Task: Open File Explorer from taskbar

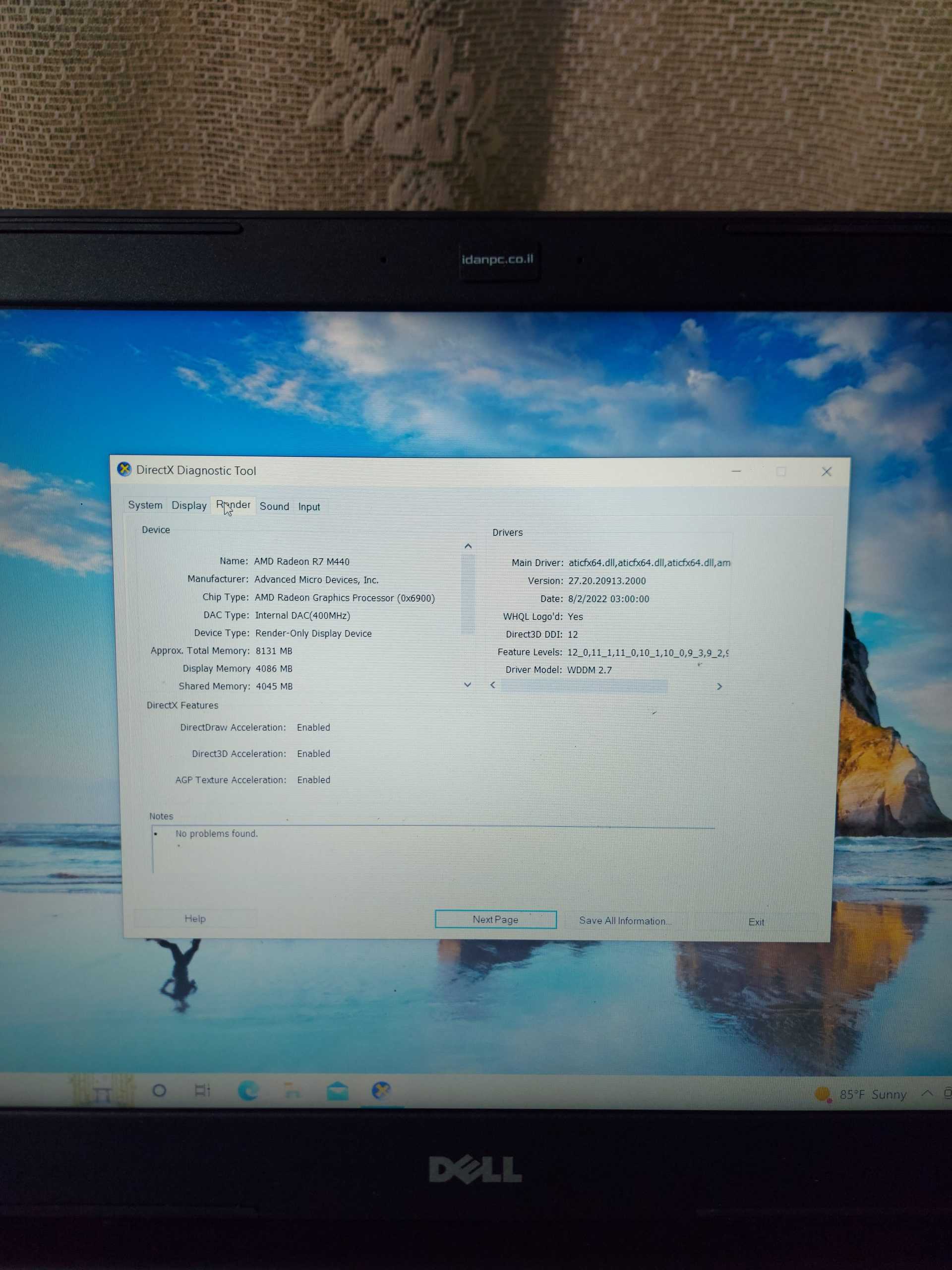Action: pyautogui.click(x=292, y=1090)
